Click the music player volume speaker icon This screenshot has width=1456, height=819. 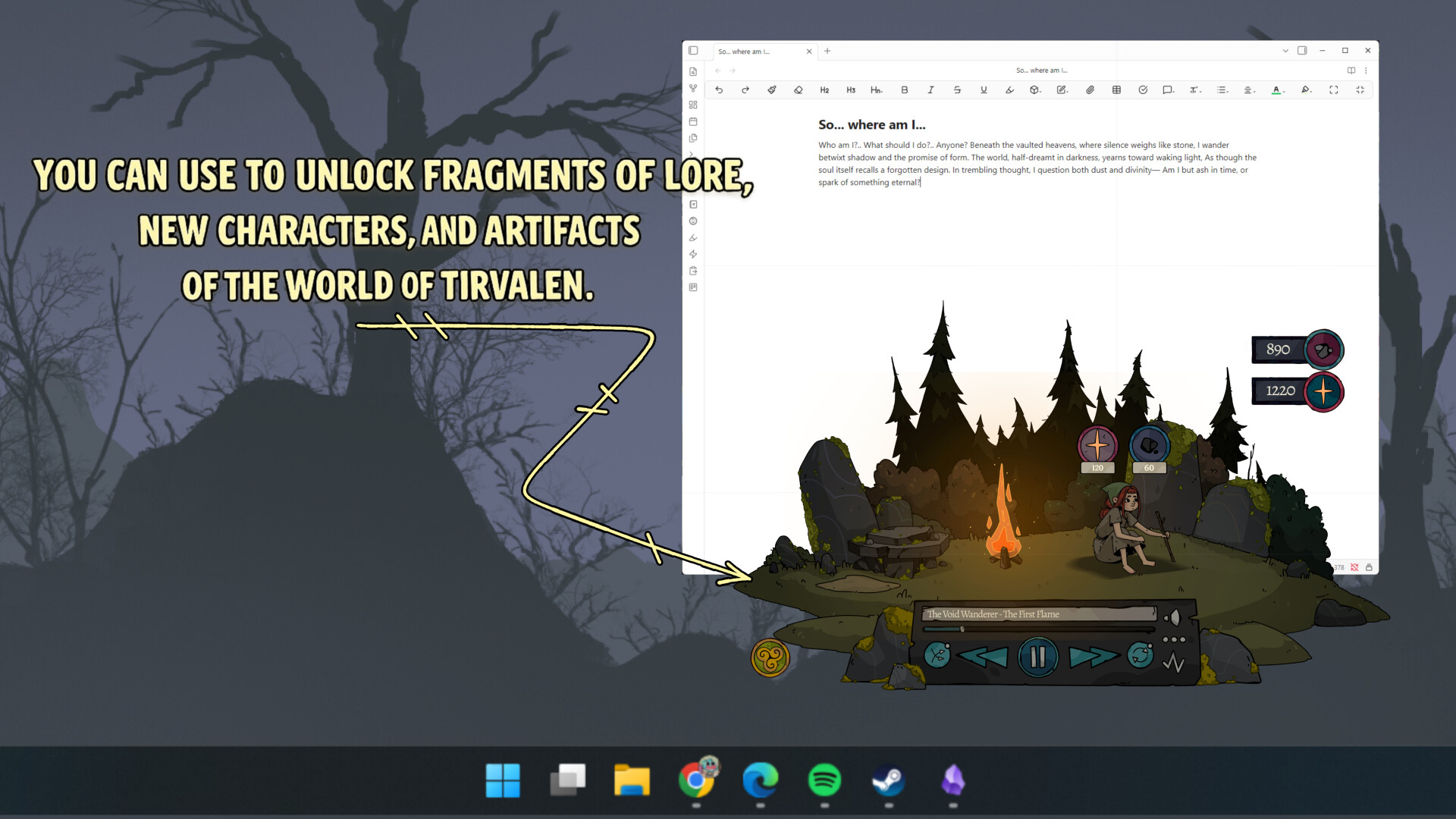coord(1173,617)
